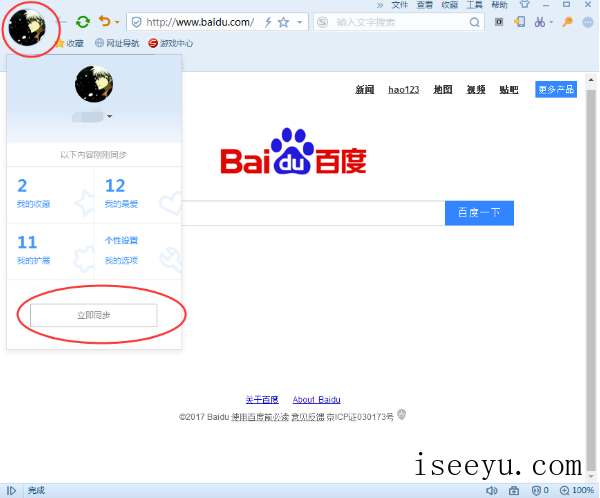Click the 立即同步 button
Image resolution: width=600 pixels, height=498 pixels.
(x=94, y=315)
